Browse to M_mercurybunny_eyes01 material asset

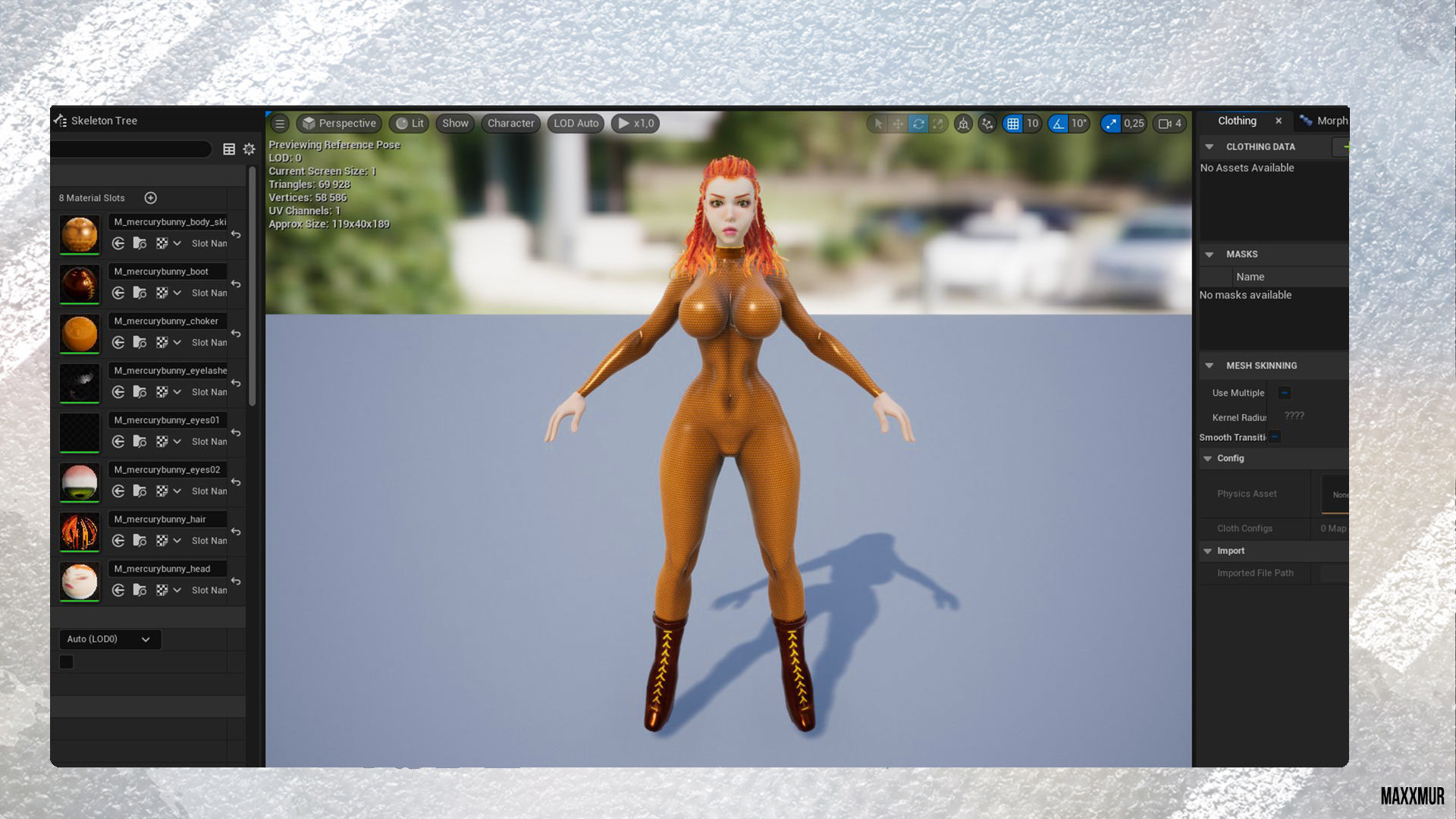click(140, 441)
